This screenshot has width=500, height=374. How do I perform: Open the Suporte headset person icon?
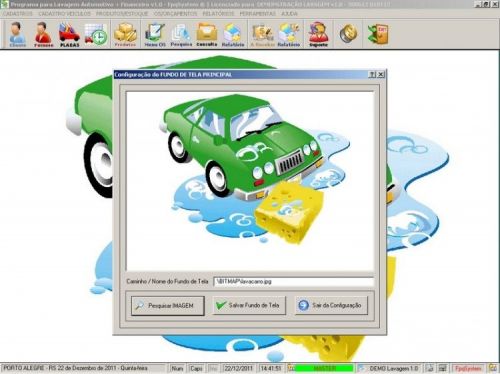pos(318,34)
